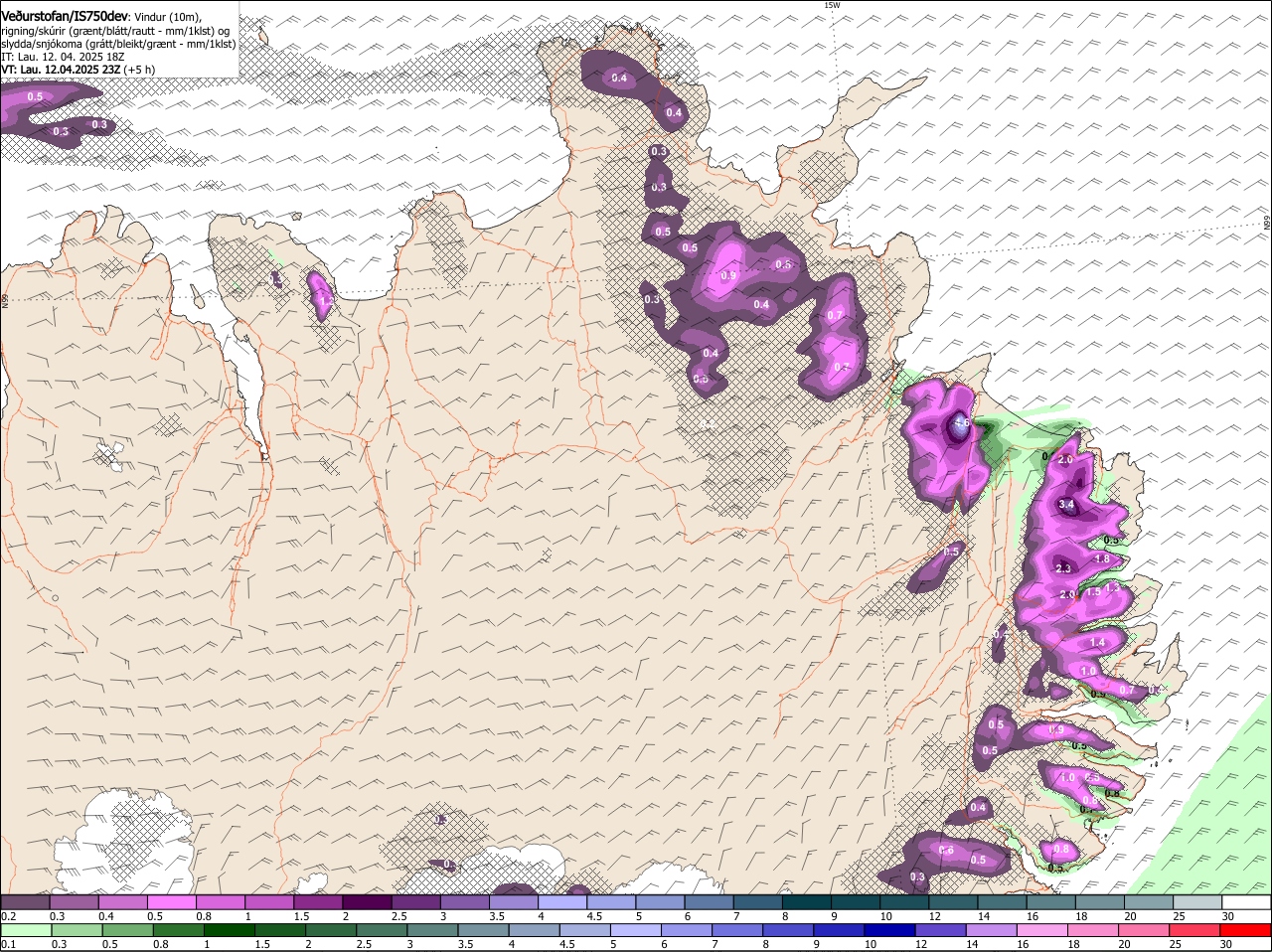Click the 15W longitude label

click(x=832, y=6)
